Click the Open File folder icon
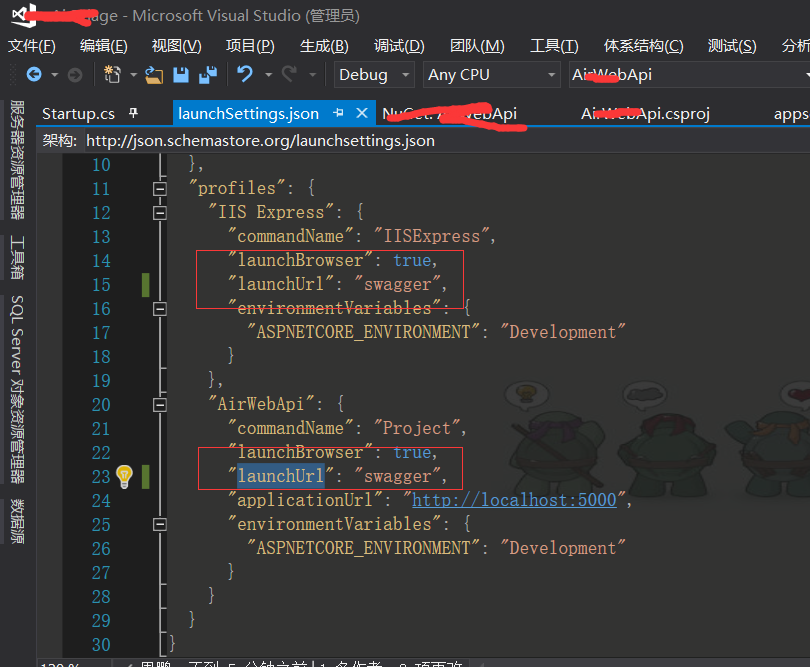The height and width of the screenshot is (667, 810). [154, 75]
